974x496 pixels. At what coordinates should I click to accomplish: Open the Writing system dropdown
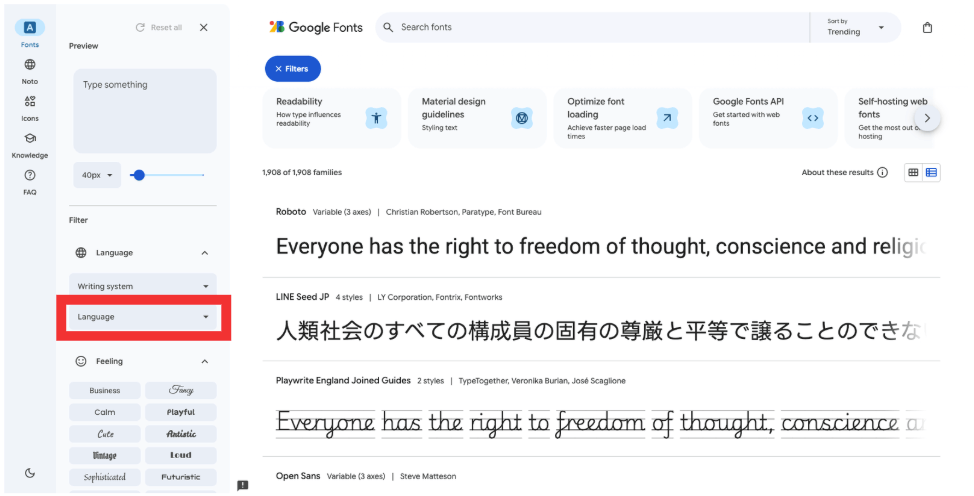click(143, 286)
